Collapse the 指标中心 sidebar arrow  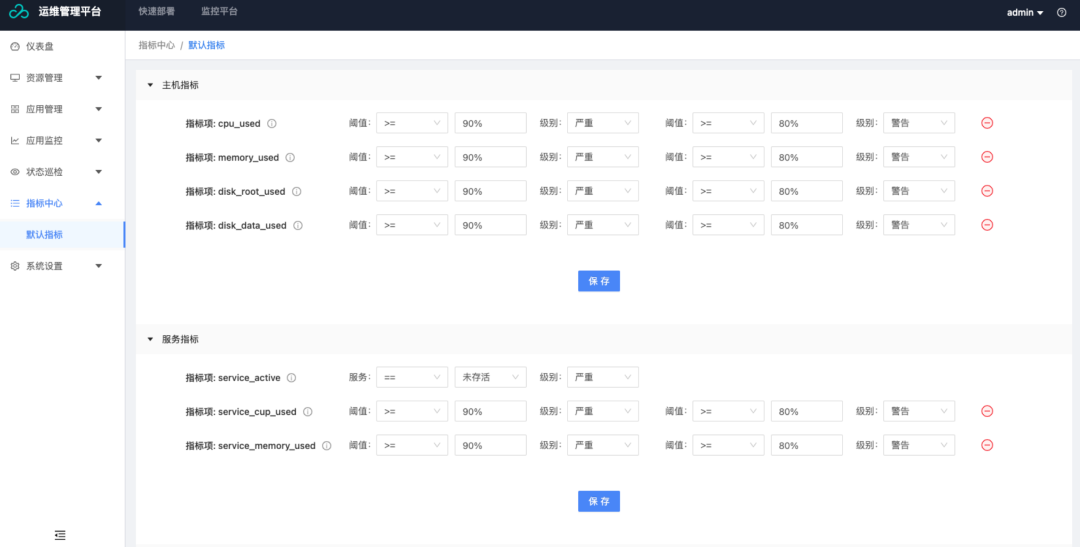(98, 203)
